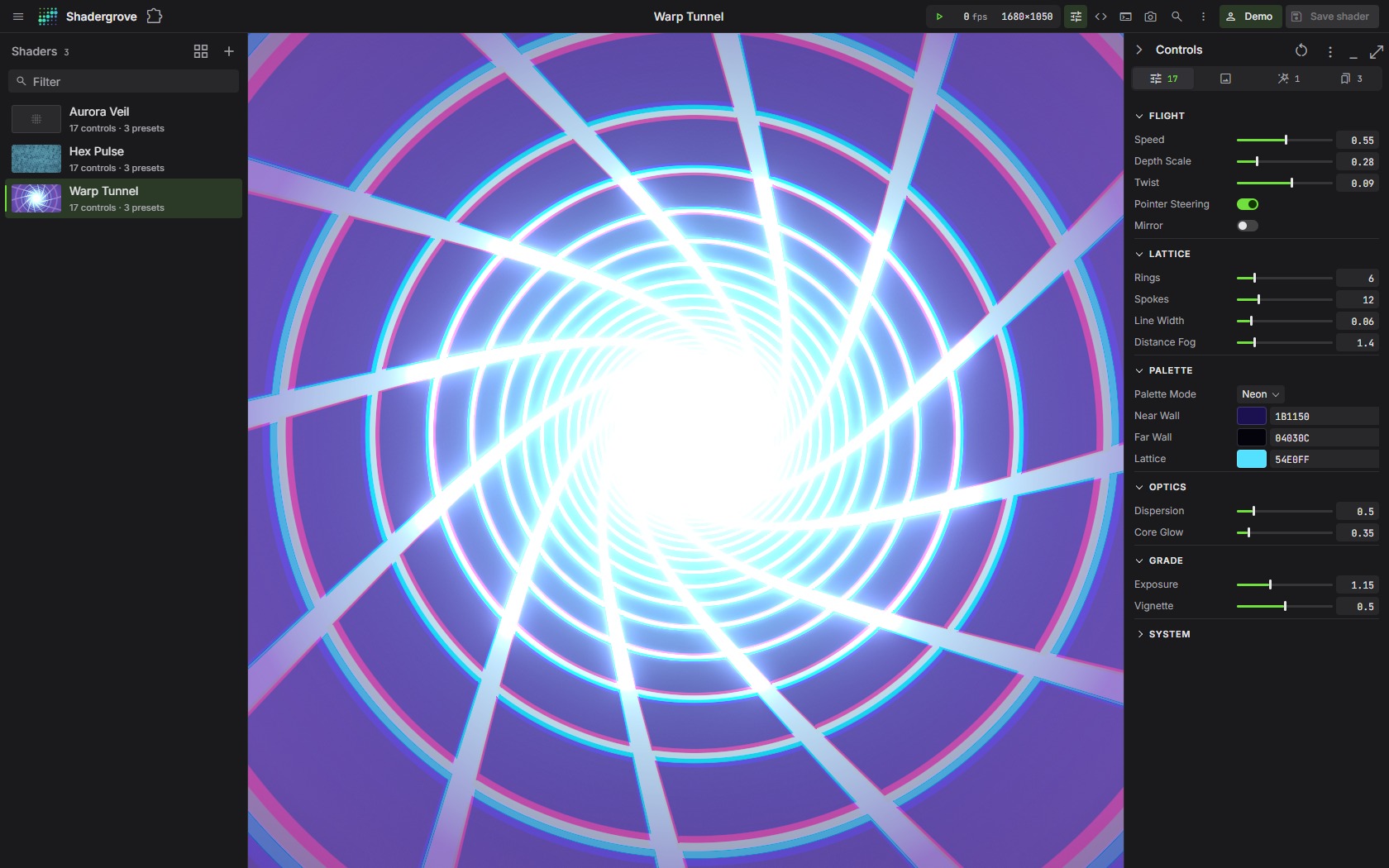Open Controls panel overflow menu
This screenshot has width=1389, height=868.
tap(1330, 51)
